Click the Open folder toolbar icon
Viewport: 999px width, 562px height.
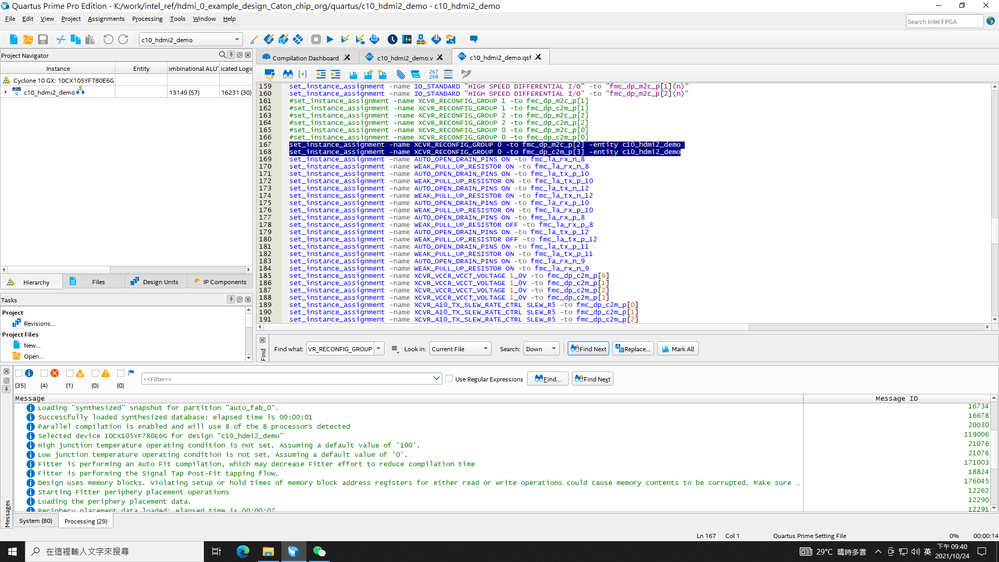click(x=28, y=40)
